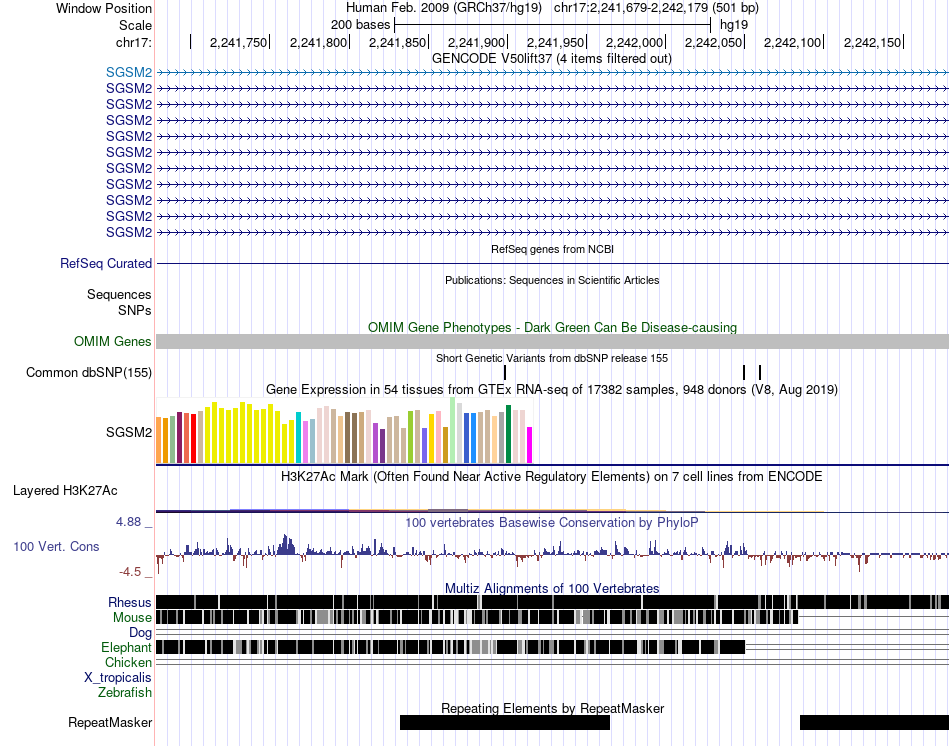The width and height of the screenshot is (950, 746).
Task: Click the chr17: ruler label
Action: [x=133, y=42]
